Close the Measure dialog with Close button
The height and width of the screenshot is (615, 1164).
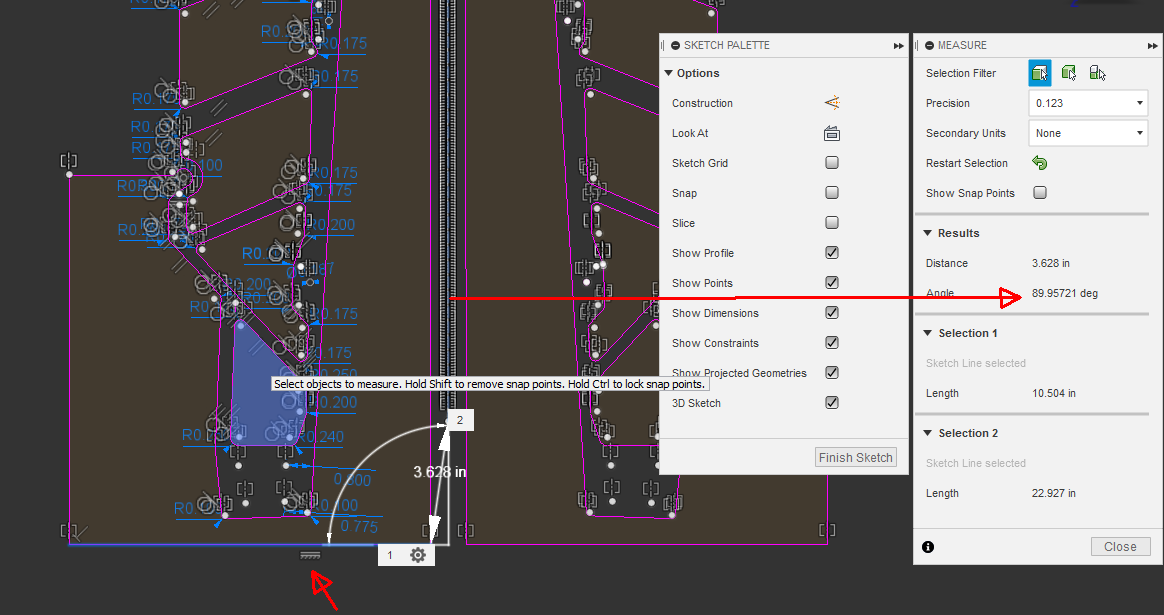[x=1120, y=546]
